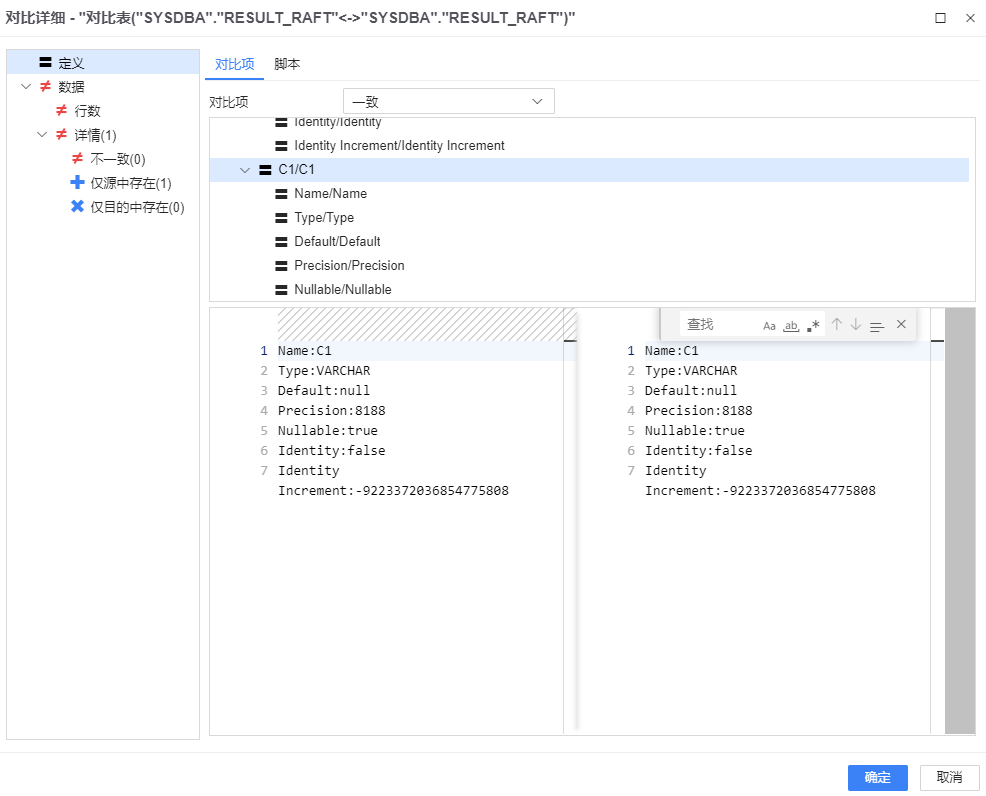Select 不一致(0) tree item
This screenshot has height=796, width=986.
point(118,158)
